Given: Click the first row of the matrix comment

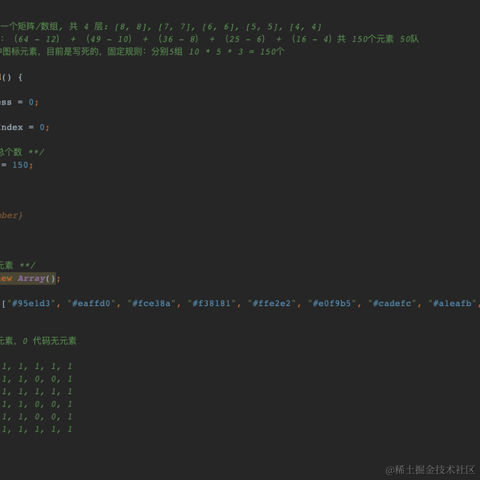Looking at the screenshot, I should [37, 366].
